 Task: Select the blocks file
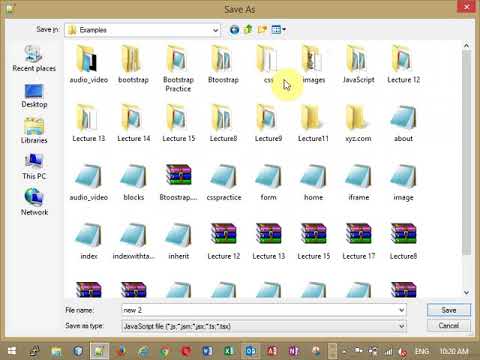pyautogui.click(x=133, y=182)
